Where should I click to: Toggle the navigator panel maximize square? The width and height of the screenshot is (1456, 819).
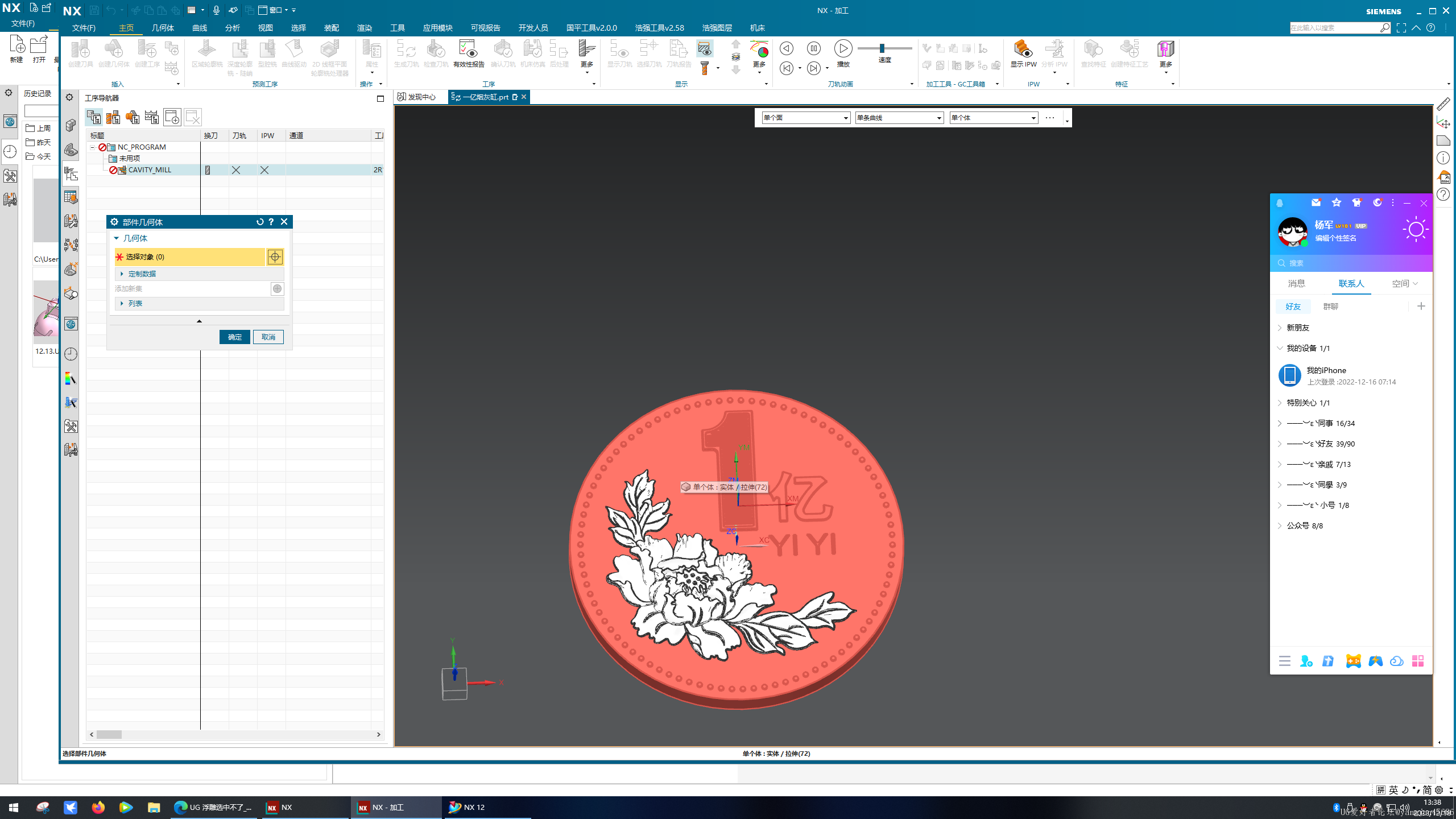(x=380, y=98)
